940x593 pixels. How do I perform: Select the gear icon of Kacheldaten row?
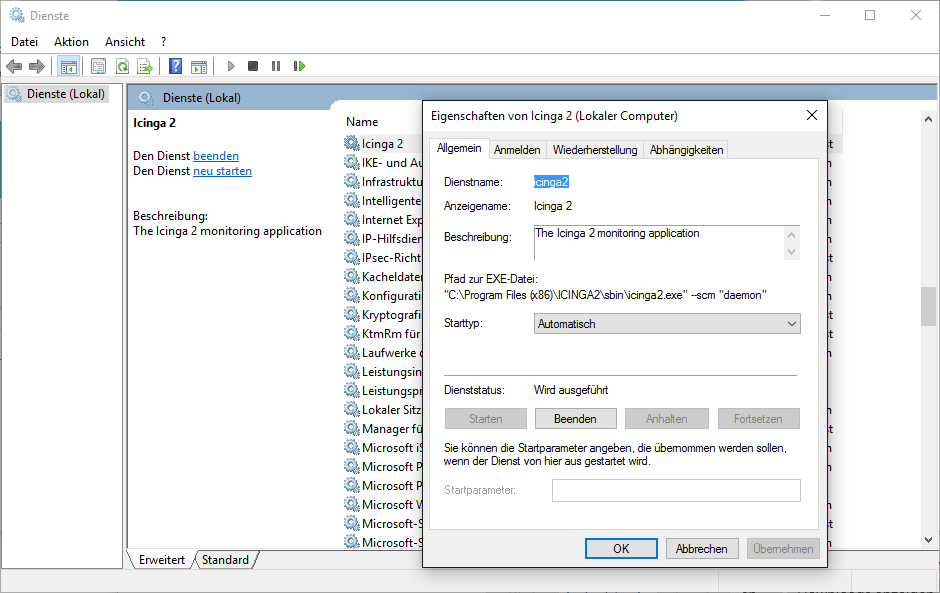coord(352,276)
